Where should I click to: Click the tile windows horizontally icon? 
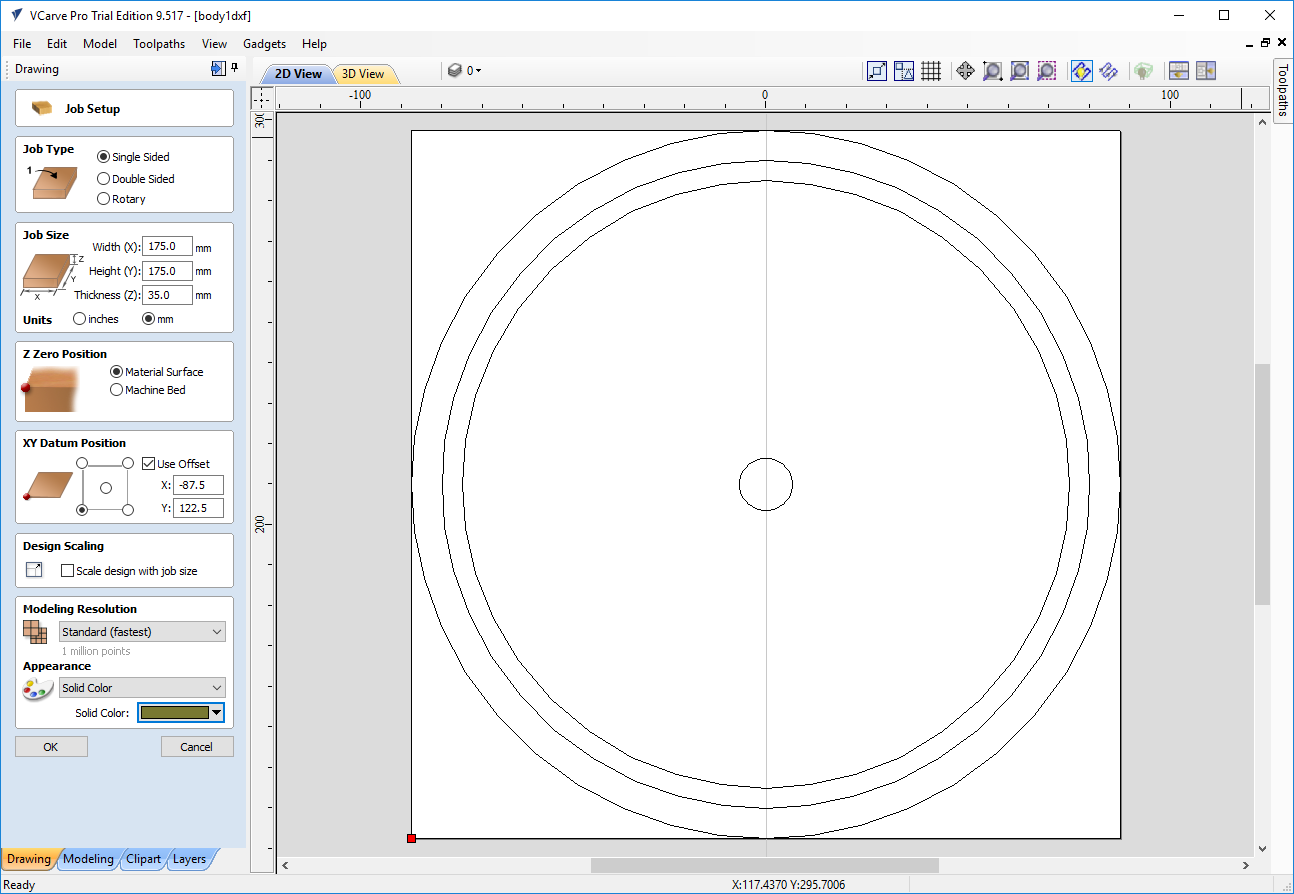(1179, 71)
